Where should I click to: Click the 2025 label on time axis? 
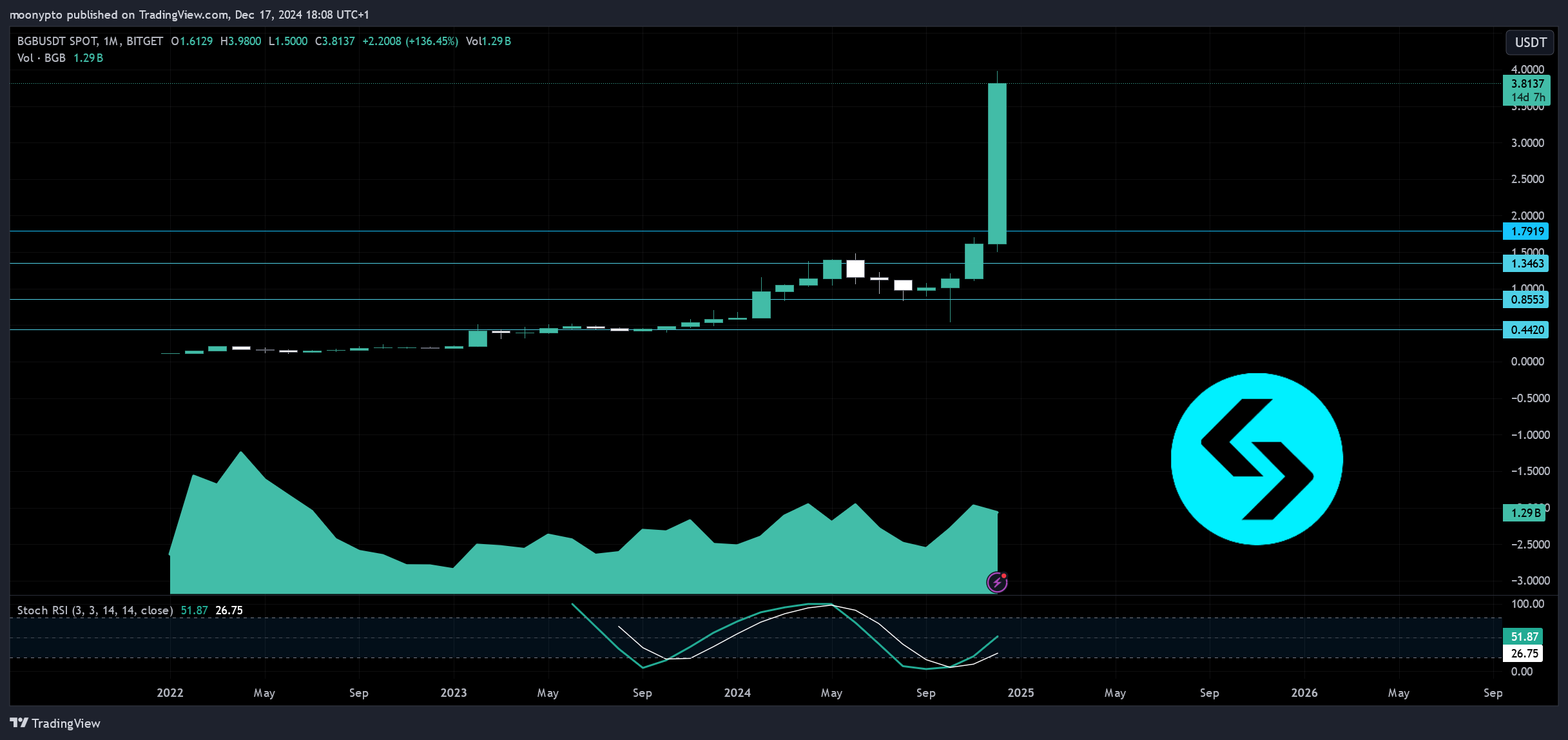pyautogui.click(x=1021, y=693)
